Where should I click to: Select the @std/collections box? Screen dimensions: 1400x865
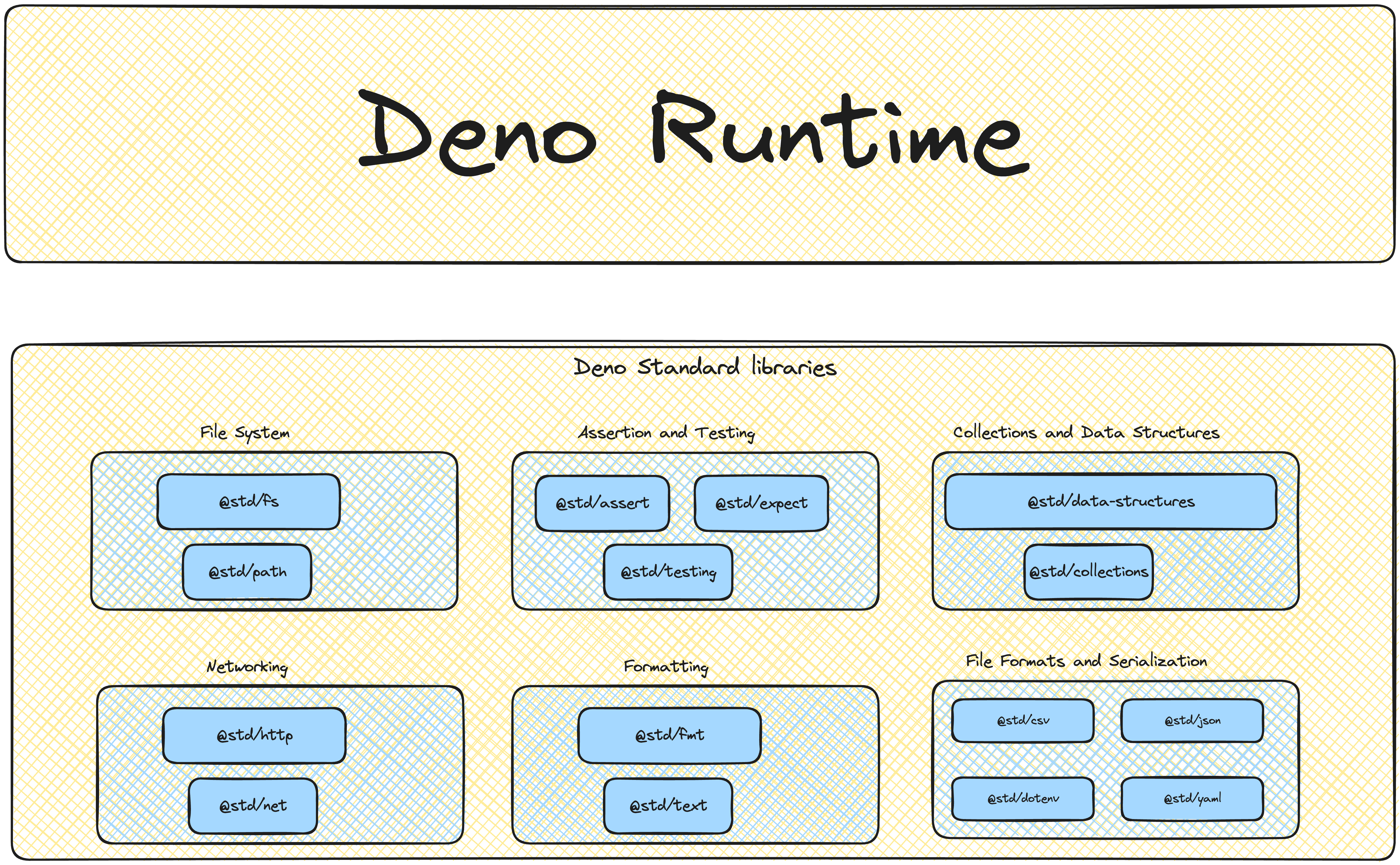1088,572
